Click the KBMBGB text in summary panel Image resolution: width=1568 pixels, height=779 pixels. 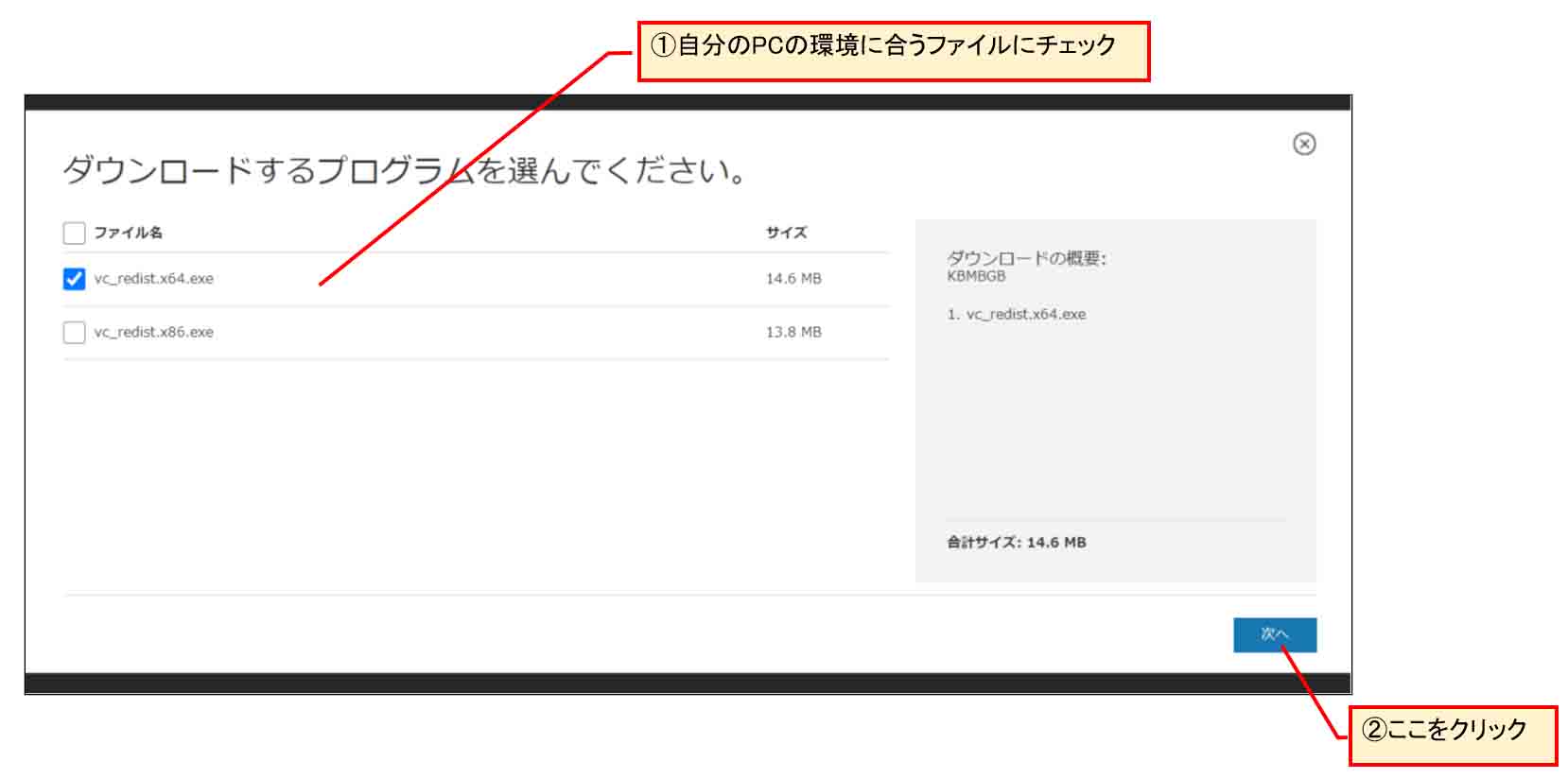point(976,276)
